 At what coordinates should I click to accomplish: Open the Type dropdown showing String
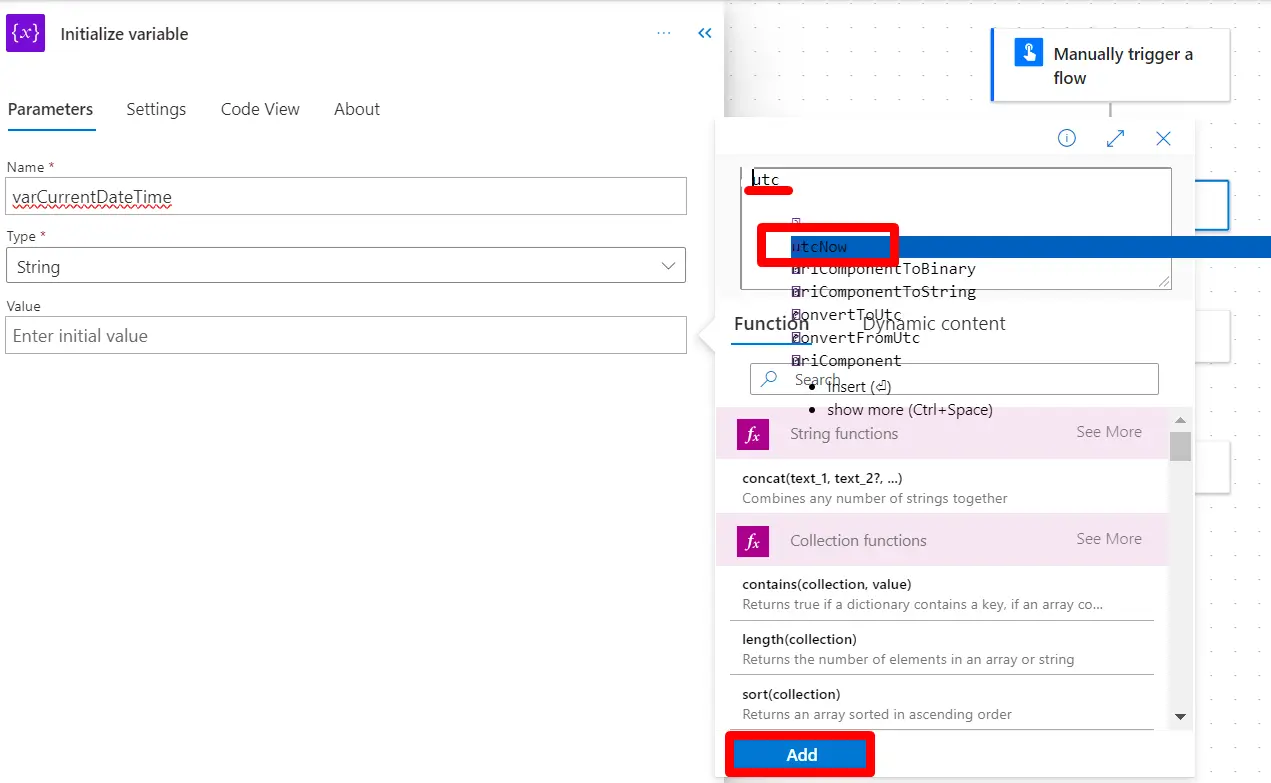click(345, 266)
